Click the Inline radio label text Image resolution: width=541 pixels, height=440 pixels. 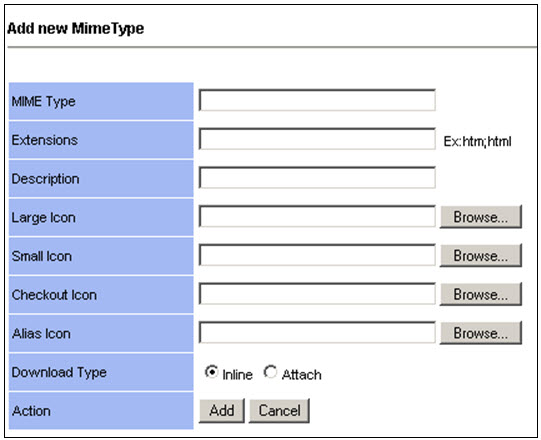[237, 374]
